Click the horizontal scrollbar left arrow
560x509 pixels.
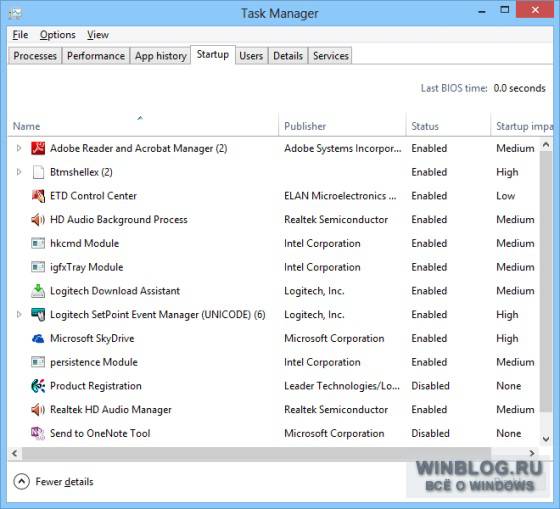(14, 453)
